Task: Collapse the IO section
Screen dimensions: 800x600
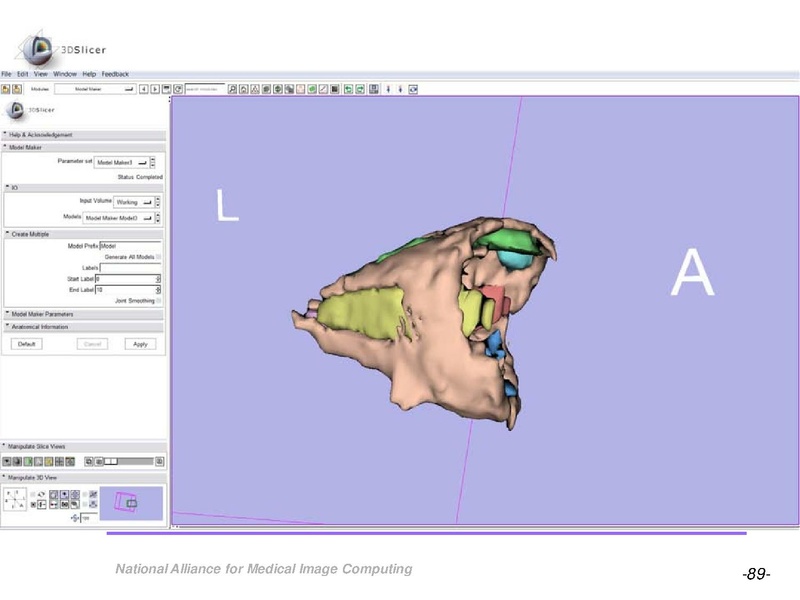Action: click(83, 188)
